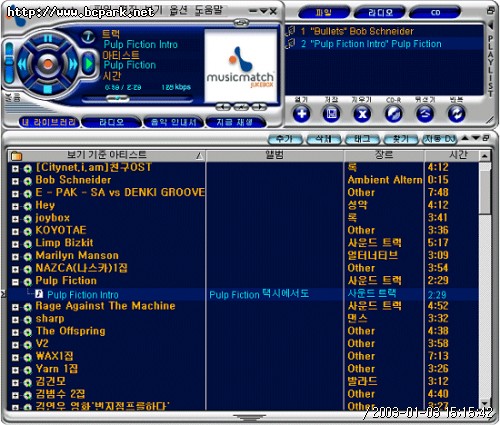The image size is (500, 425).
Task: Click the library scrollbar down arrow
Action: [x=485, y=404]
